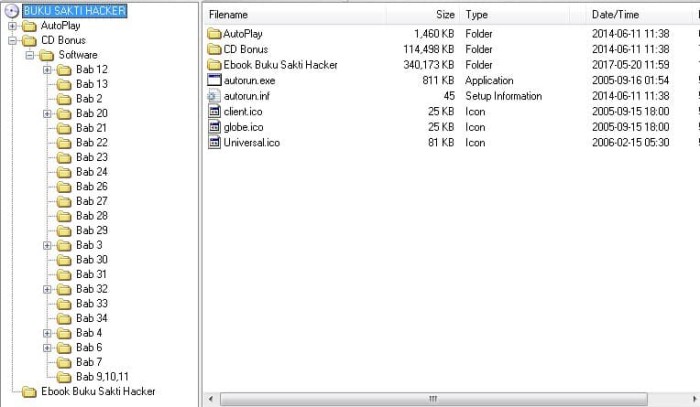Click the 340,173 KB size cell
The height and width of the screenshot is (407, 700).
click(x=429, y=65)
